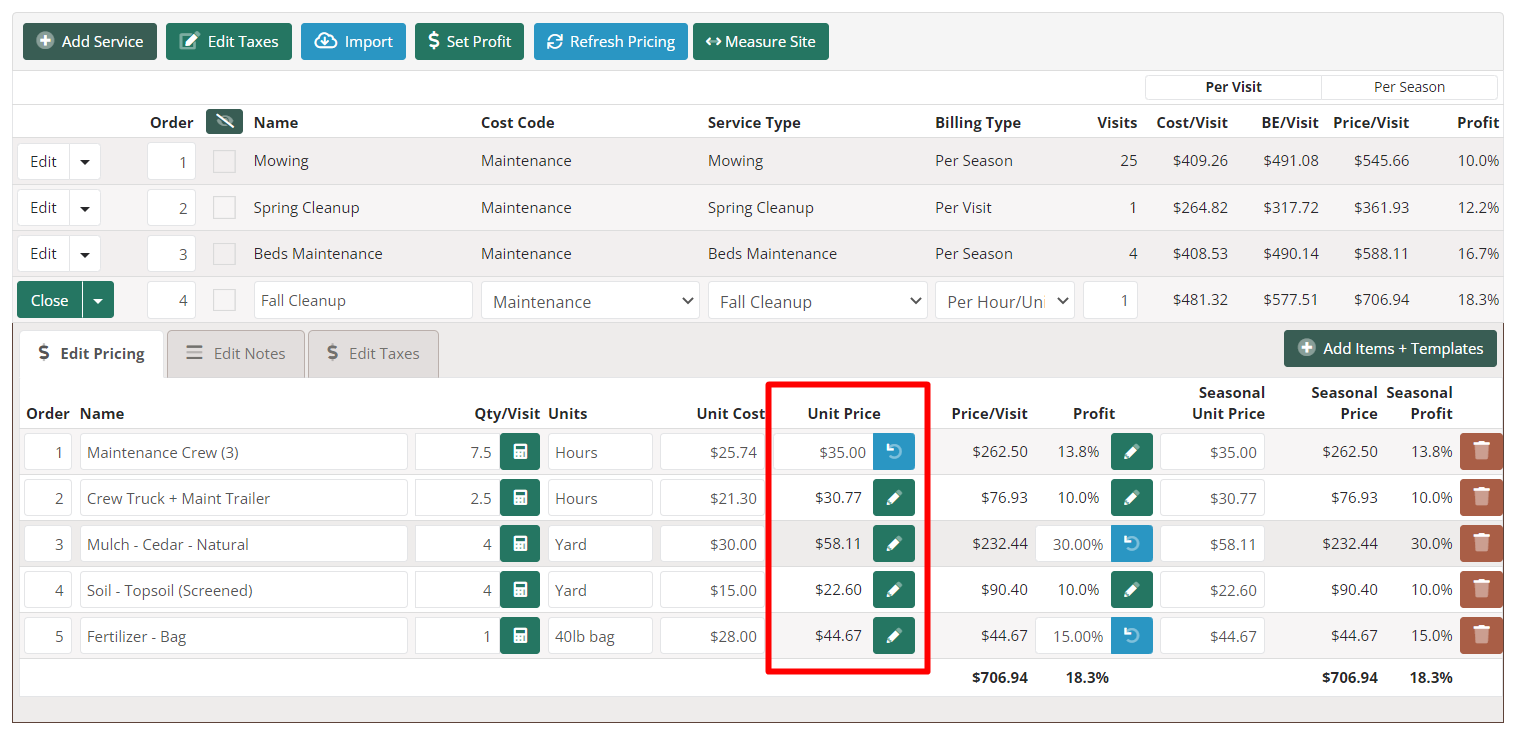Delete the Maintenance Crew (3) item
This screenshot has height=737, width=1514.
click(1481, 452)
